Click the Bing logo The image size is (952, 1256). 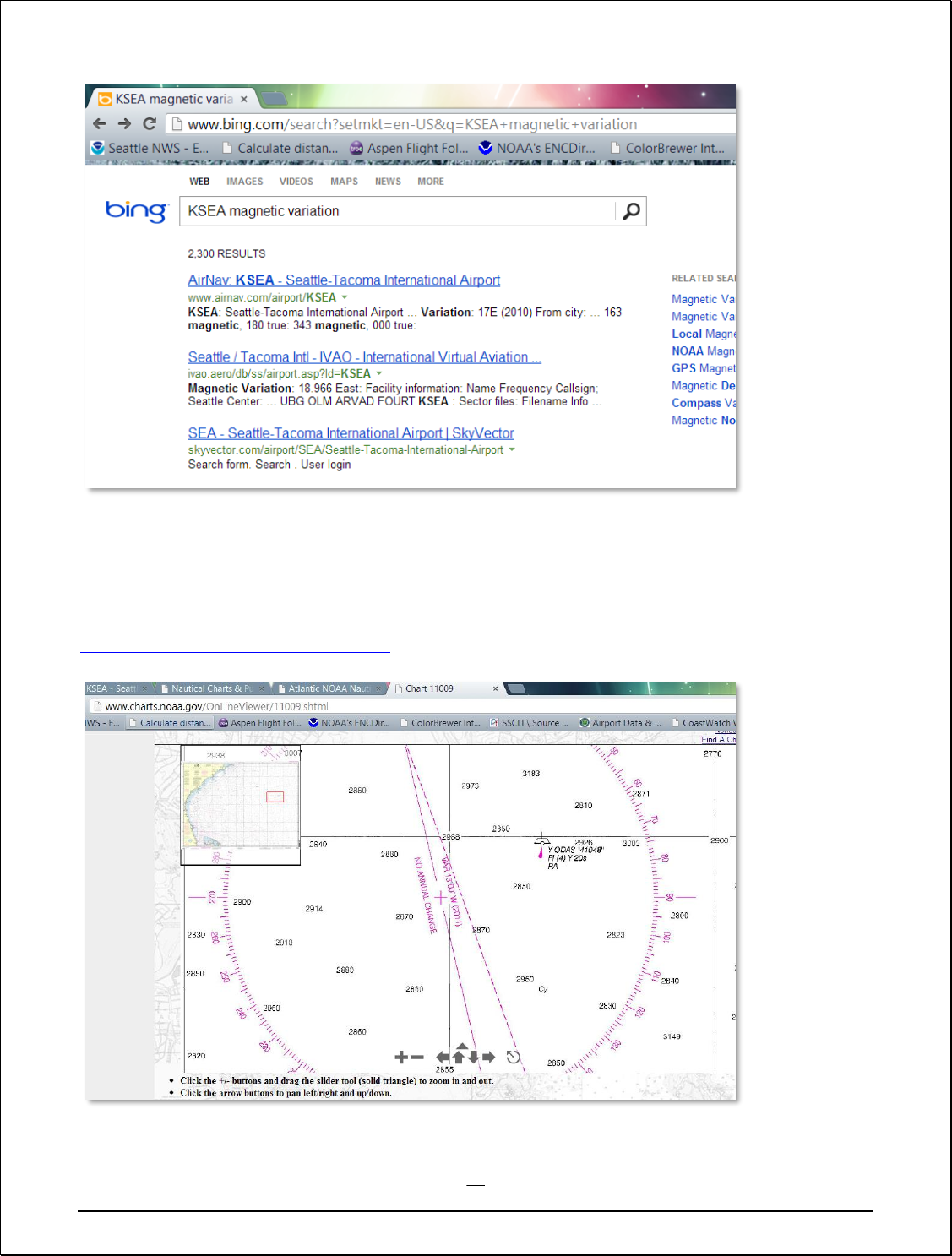pyautogui.click(x=137, y=210)
